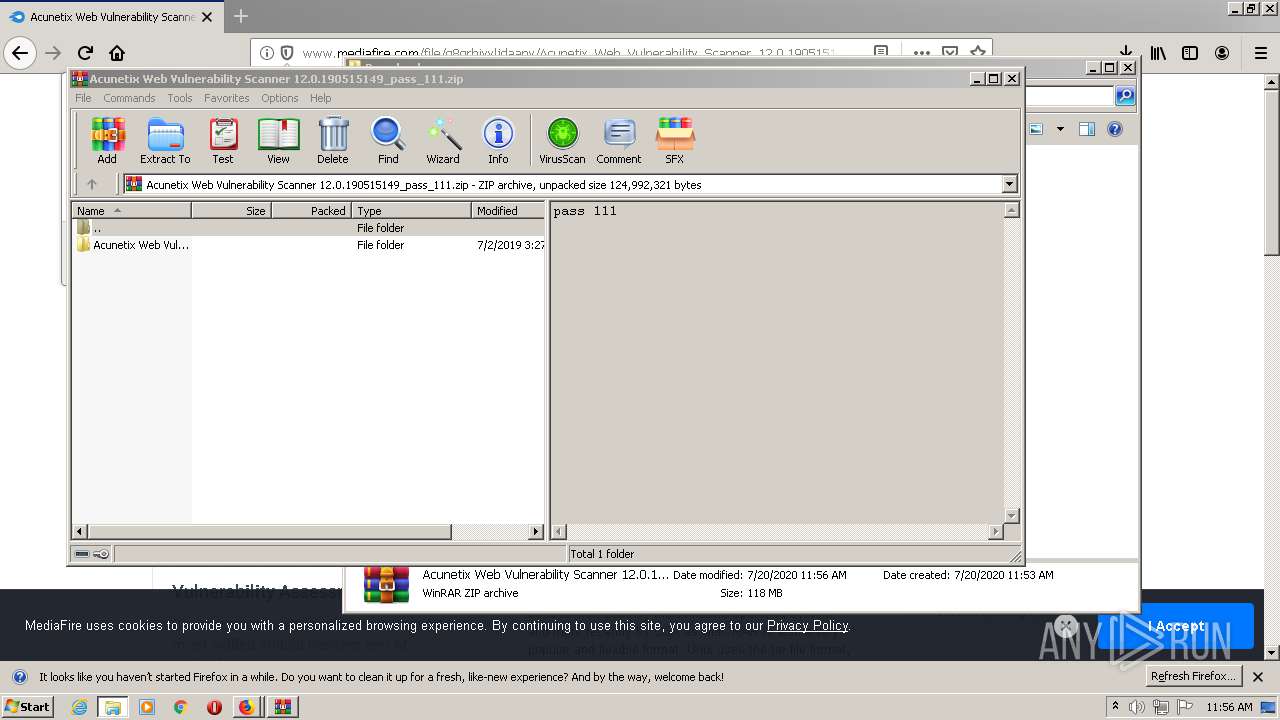1280x720 pixels.
Task: Open the Tools menu
Action: pyautogui.click(x=180, y=98)
